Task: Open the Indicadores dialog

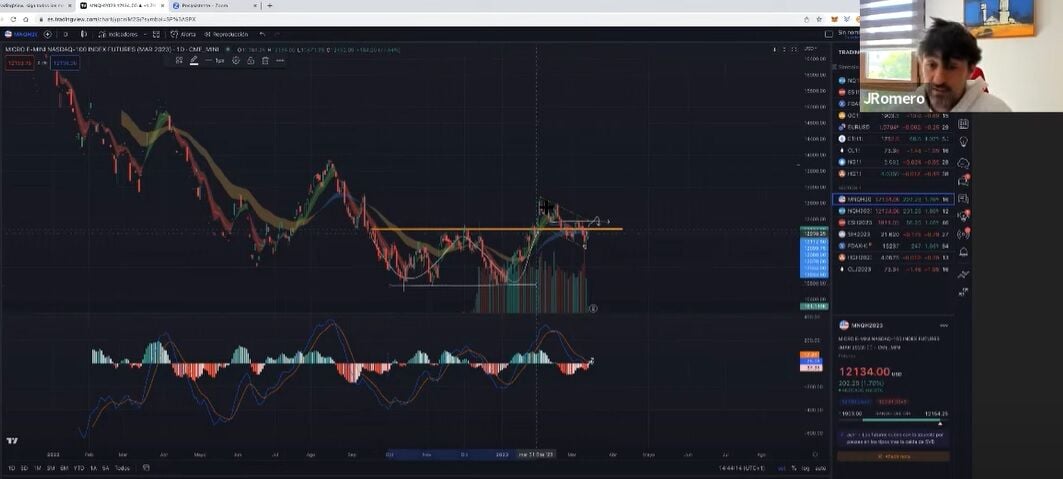Action: 118,34
